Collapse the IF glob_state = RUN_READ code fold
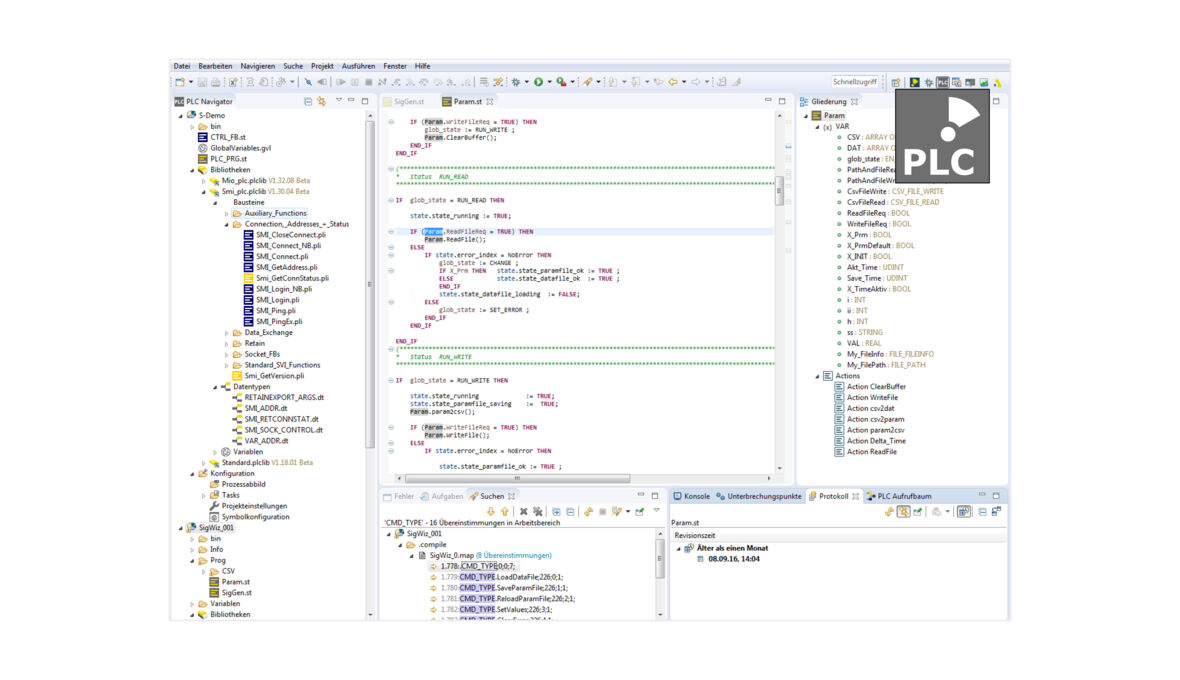The height and width of the screenshot is (680, 1180). pyautogui.click(x=391, y=200)
